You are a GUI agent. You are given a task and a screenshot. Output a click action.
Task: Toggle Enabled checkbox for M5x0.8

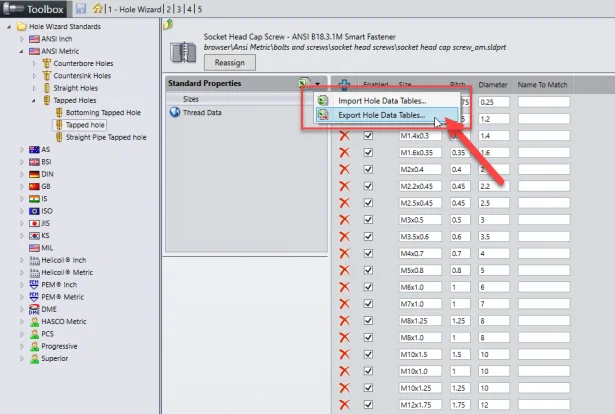[x=368, y=270]
